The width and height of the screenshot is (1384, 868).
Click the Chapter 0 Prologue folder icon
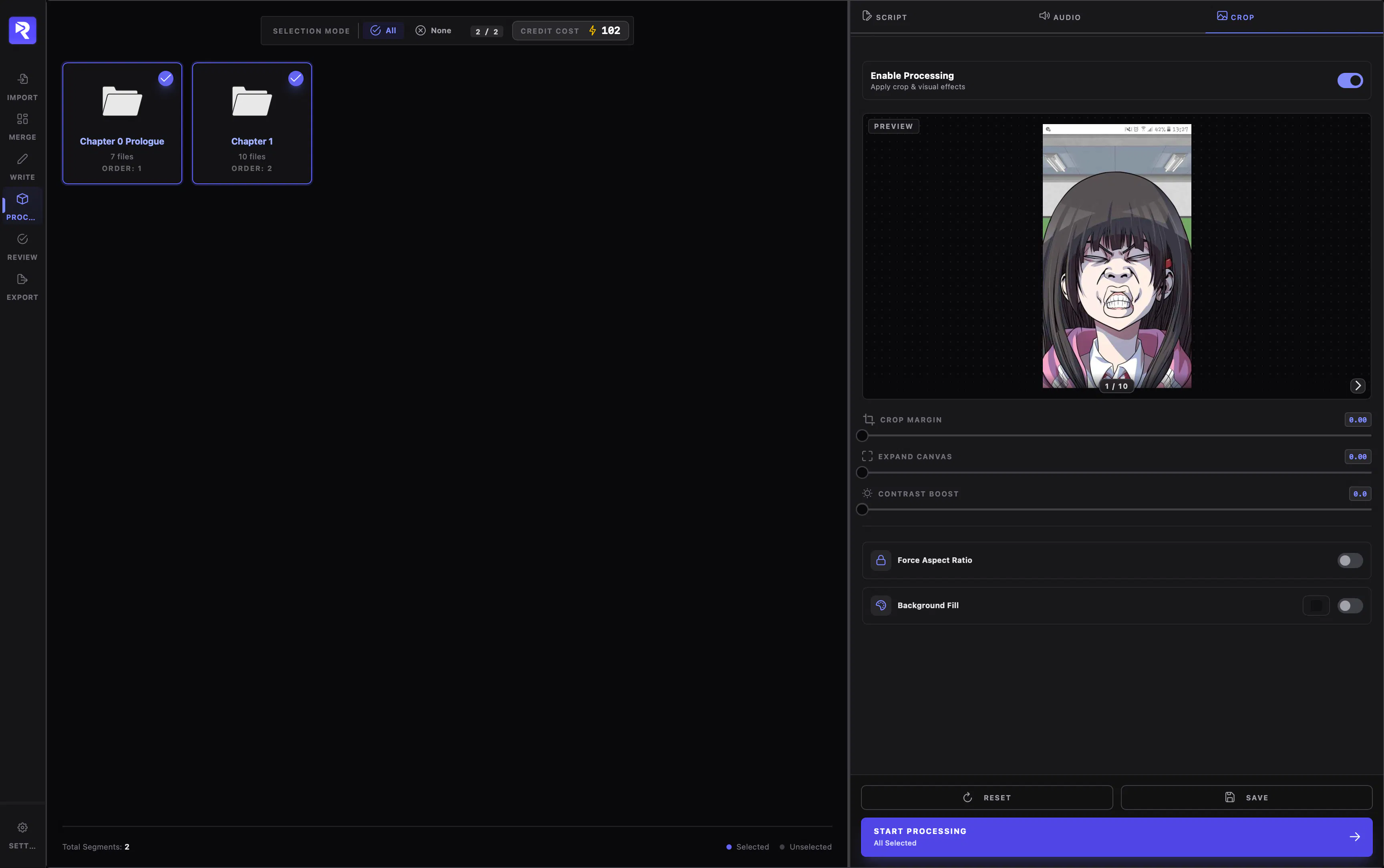(x=122, y=101)
